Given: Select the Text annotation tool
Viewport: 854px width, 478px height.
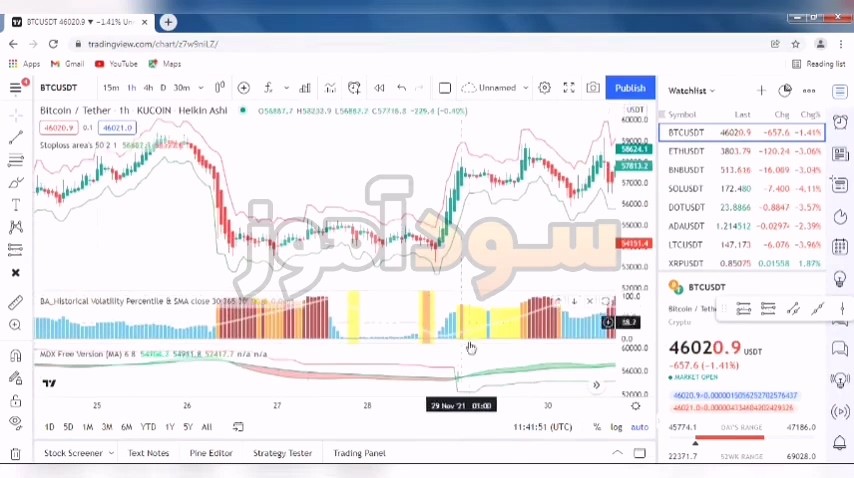Looking at the screenshot, I should (x=16, y=205).
